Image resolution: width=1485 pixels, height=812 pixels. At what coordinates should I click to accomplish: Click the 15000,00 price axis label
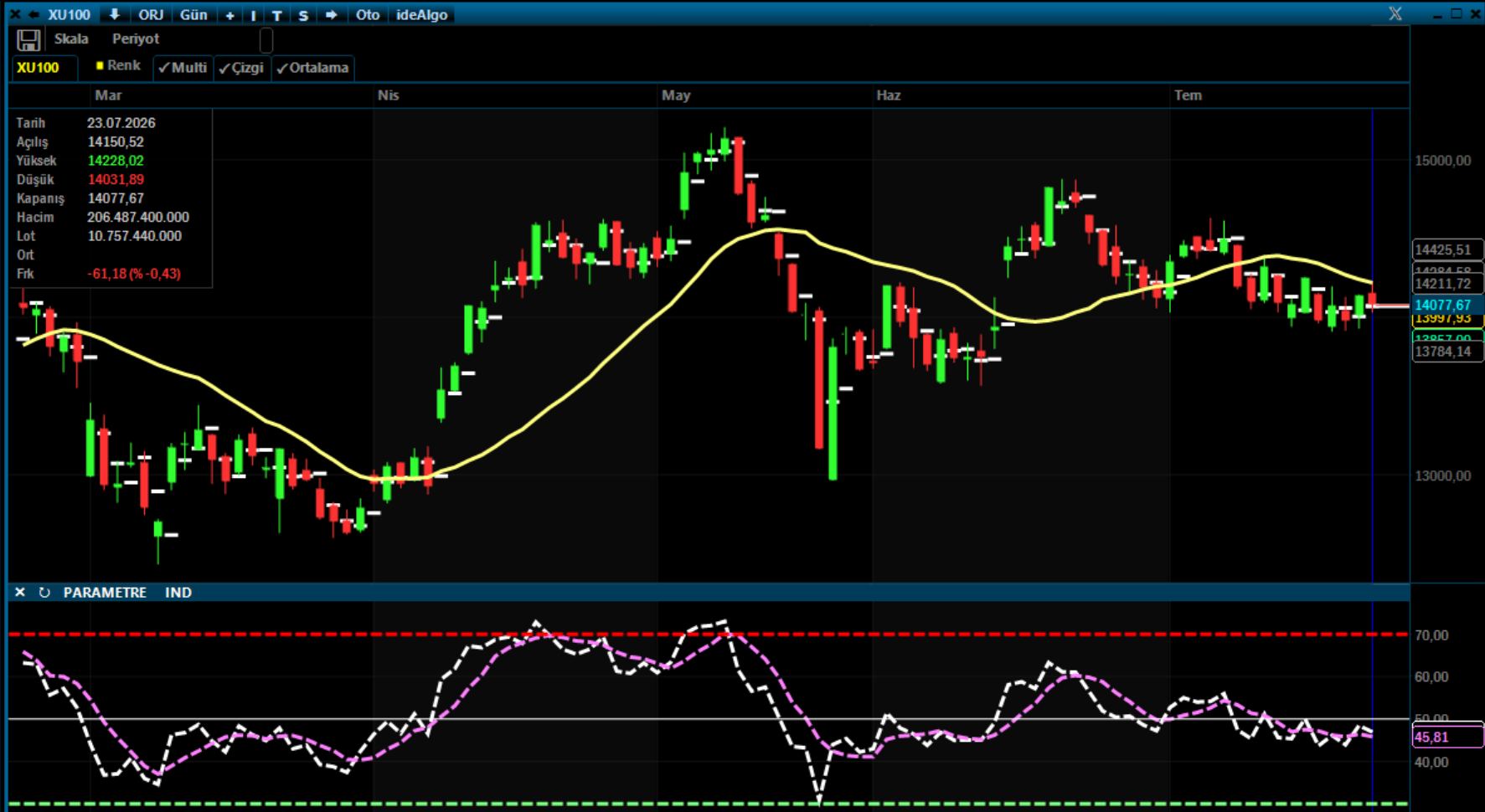1443,161
